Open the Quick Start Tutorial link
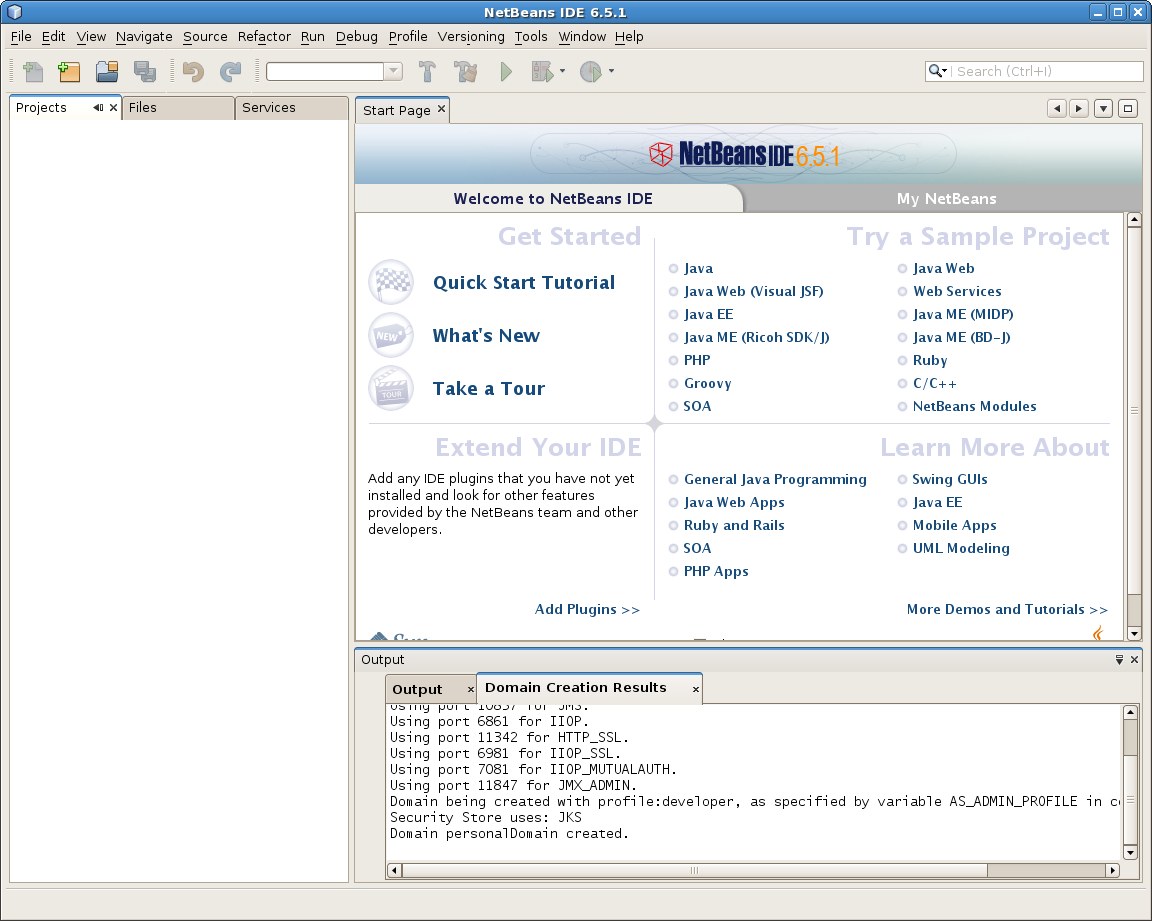The height and width of the screenshot is (921, 1152). tap(523, 283)
